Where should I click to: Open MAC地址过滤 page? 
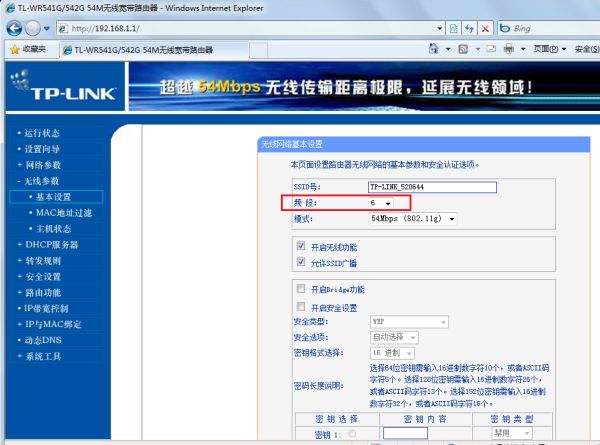pos(64,213)
